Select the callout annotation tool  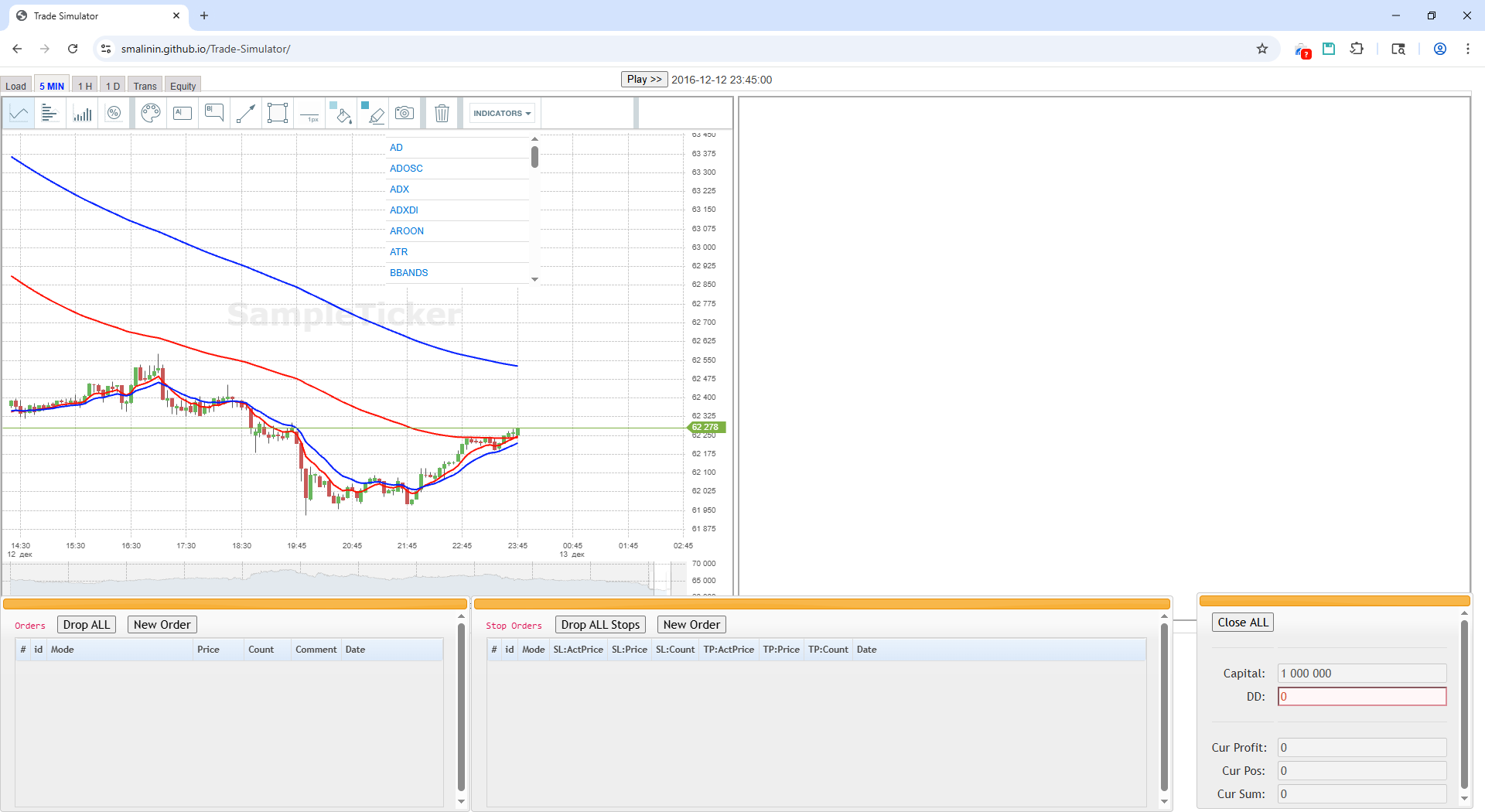click(213, 112)
